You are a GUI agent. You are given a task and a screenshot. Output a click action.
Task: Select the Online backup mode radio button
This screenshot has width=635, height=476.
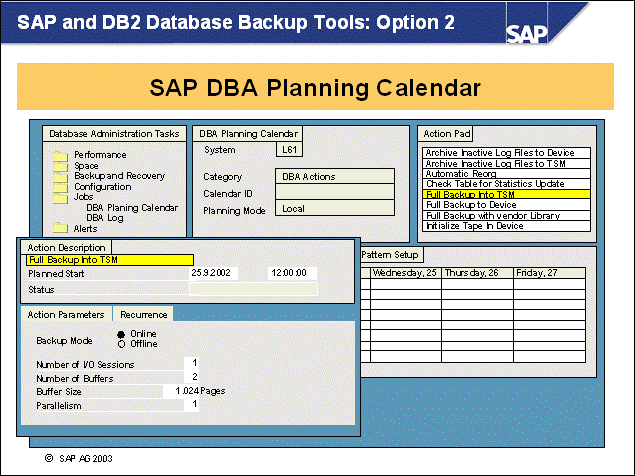[x=122, y=334]
